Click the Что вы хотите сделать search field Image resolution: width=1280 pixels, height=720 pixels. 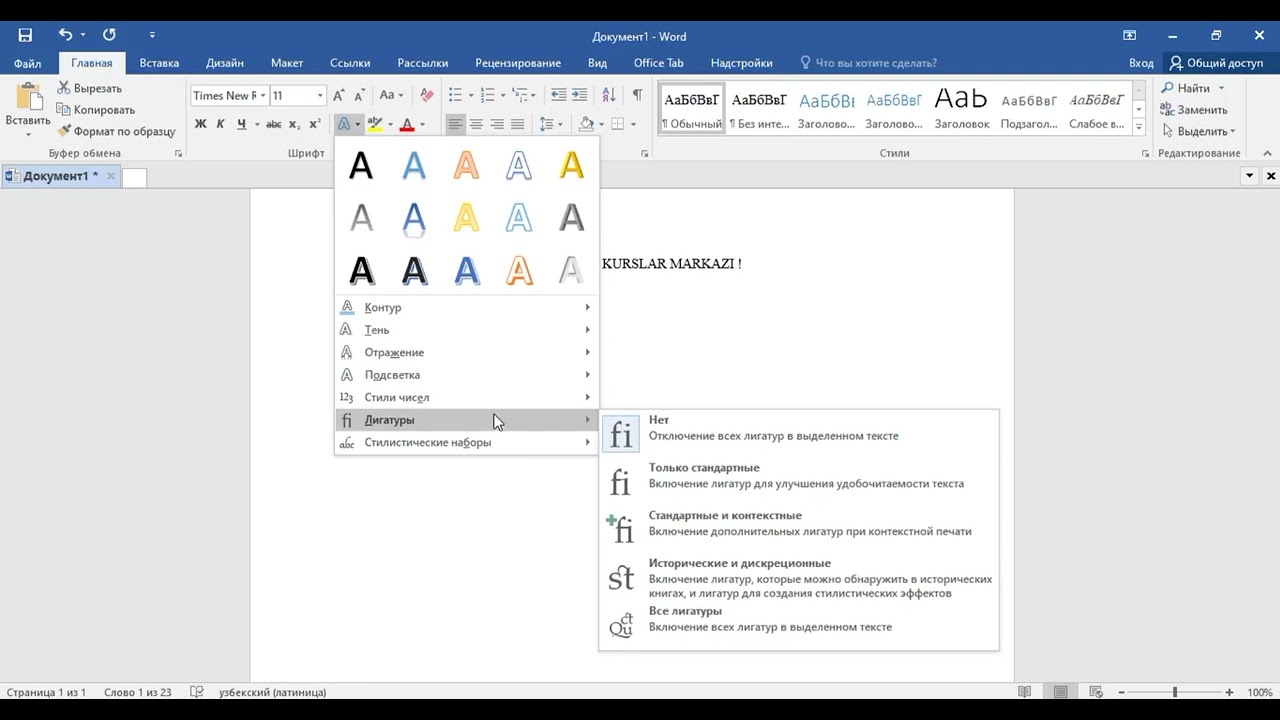tap(868, 62)
